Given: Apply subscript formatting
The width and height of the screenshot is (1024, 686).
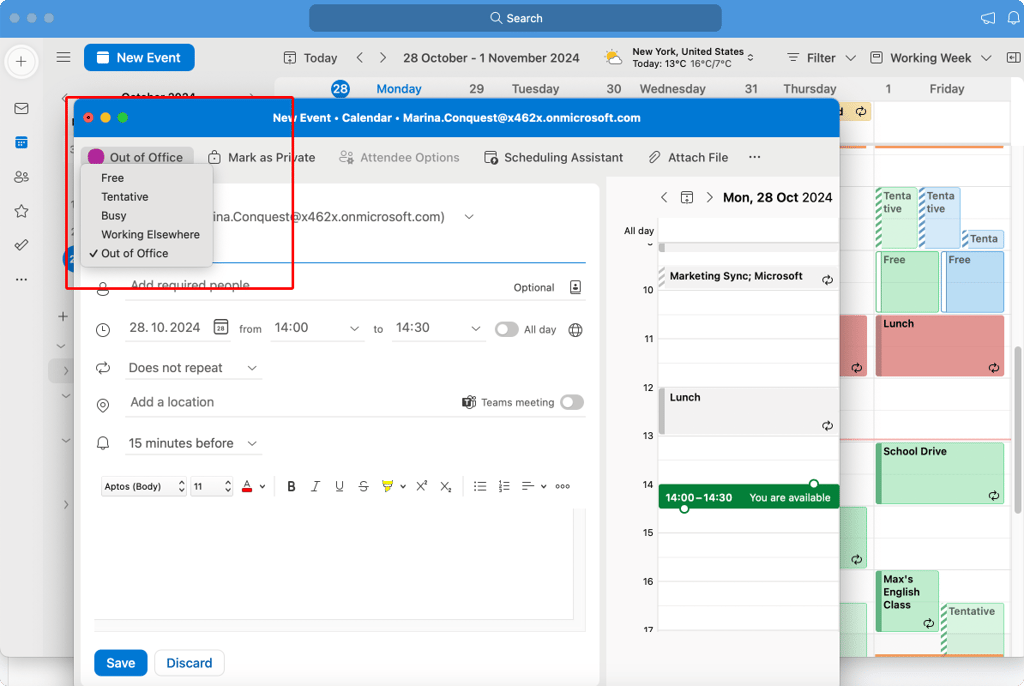Looking at the screenshot, I should (x=446, y=486).
